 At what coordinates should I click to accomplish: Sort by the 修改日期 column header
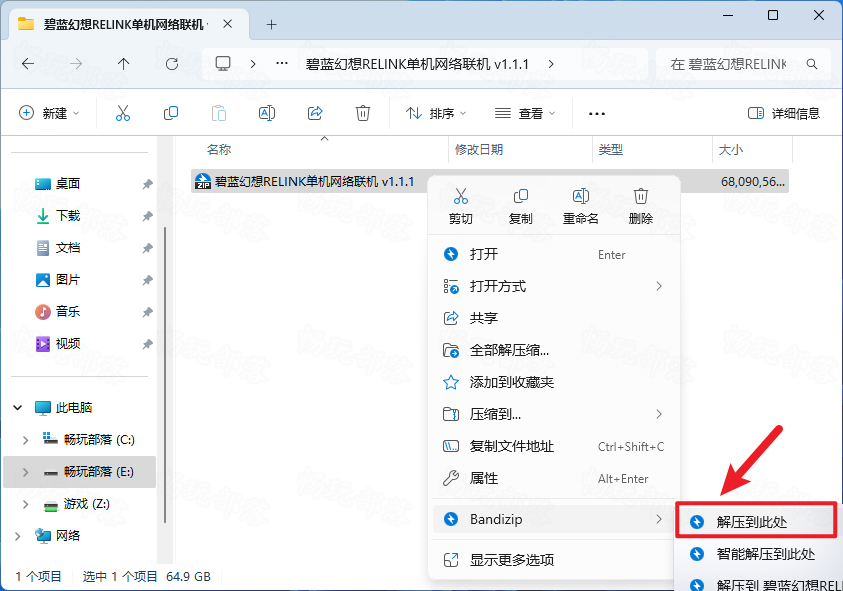pyautogui.click(x=478, y=149)
